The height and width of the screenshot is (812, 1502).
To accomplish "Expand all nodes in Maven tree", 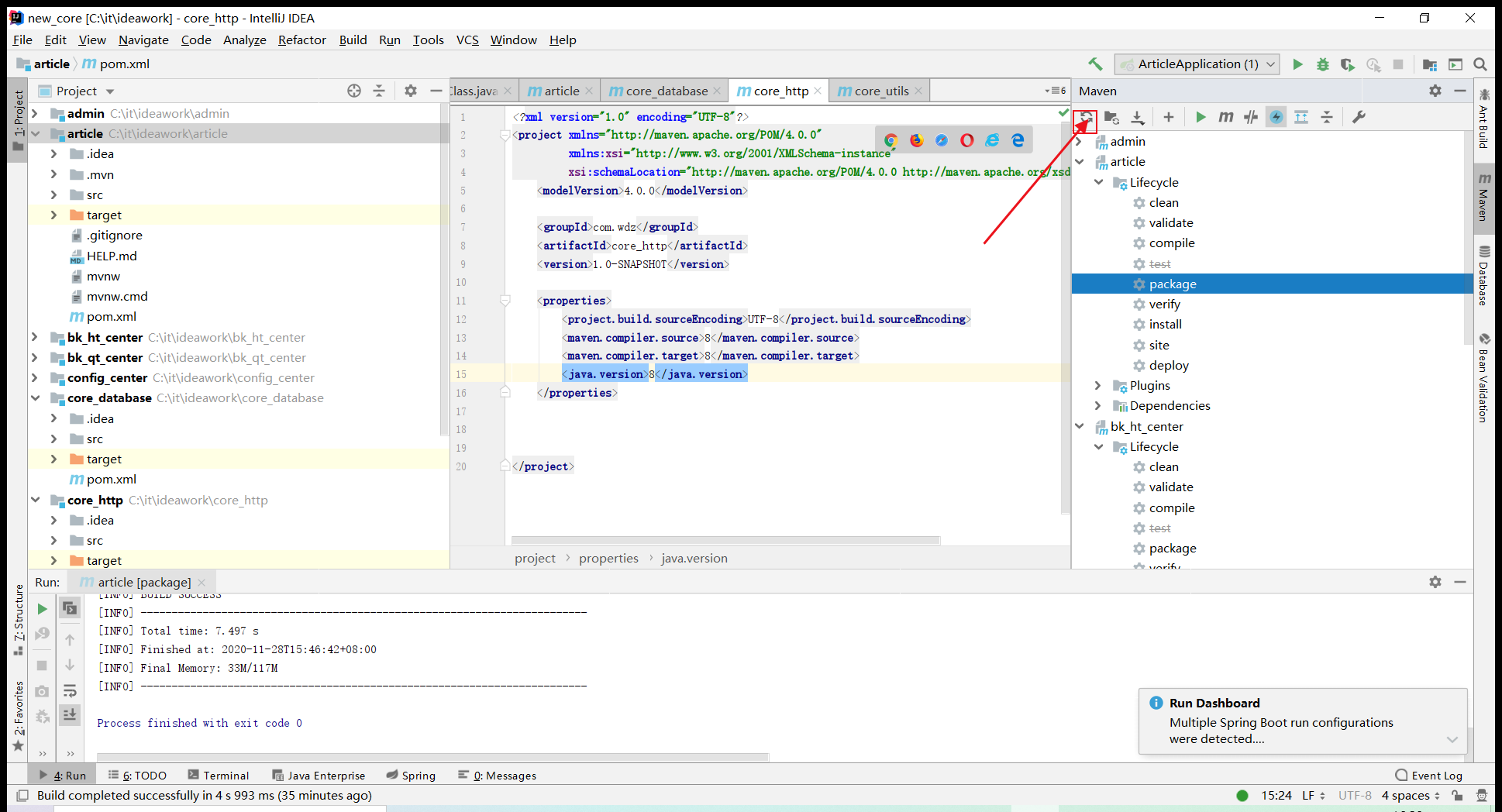I will 1301,118.
